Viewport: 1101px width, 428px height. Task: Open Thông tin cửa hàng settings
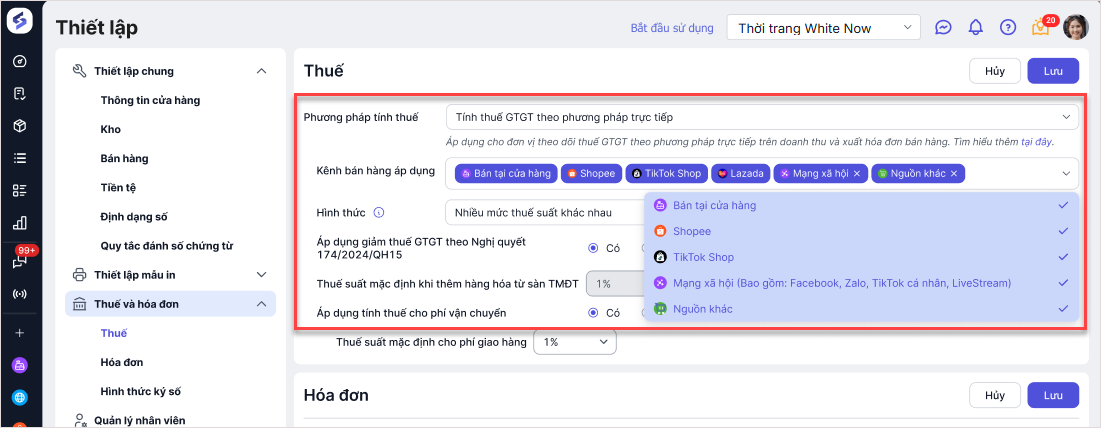click(150, 100)
